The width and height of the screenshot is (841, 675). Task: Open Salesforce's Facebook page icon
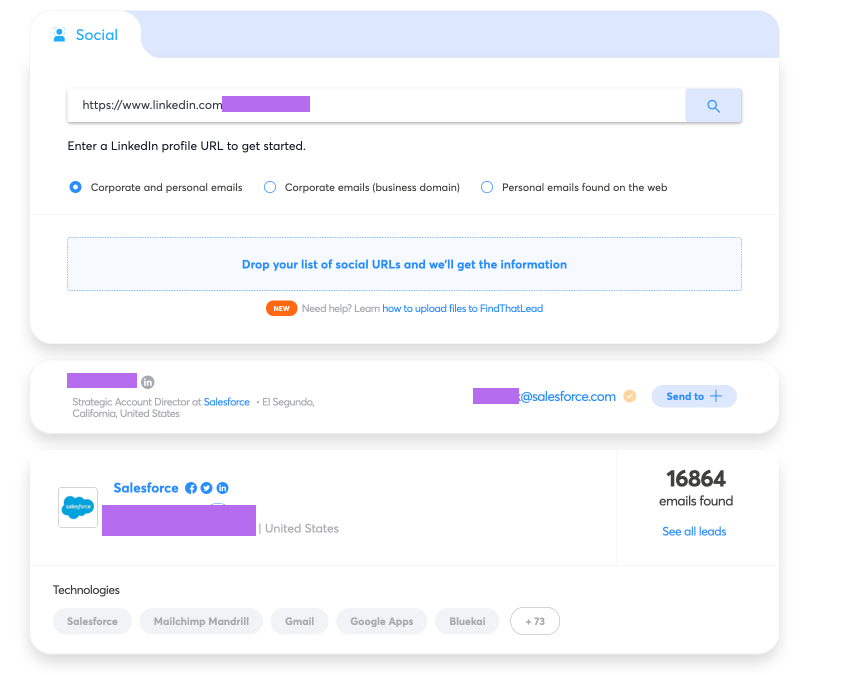[x=191, y=488]
